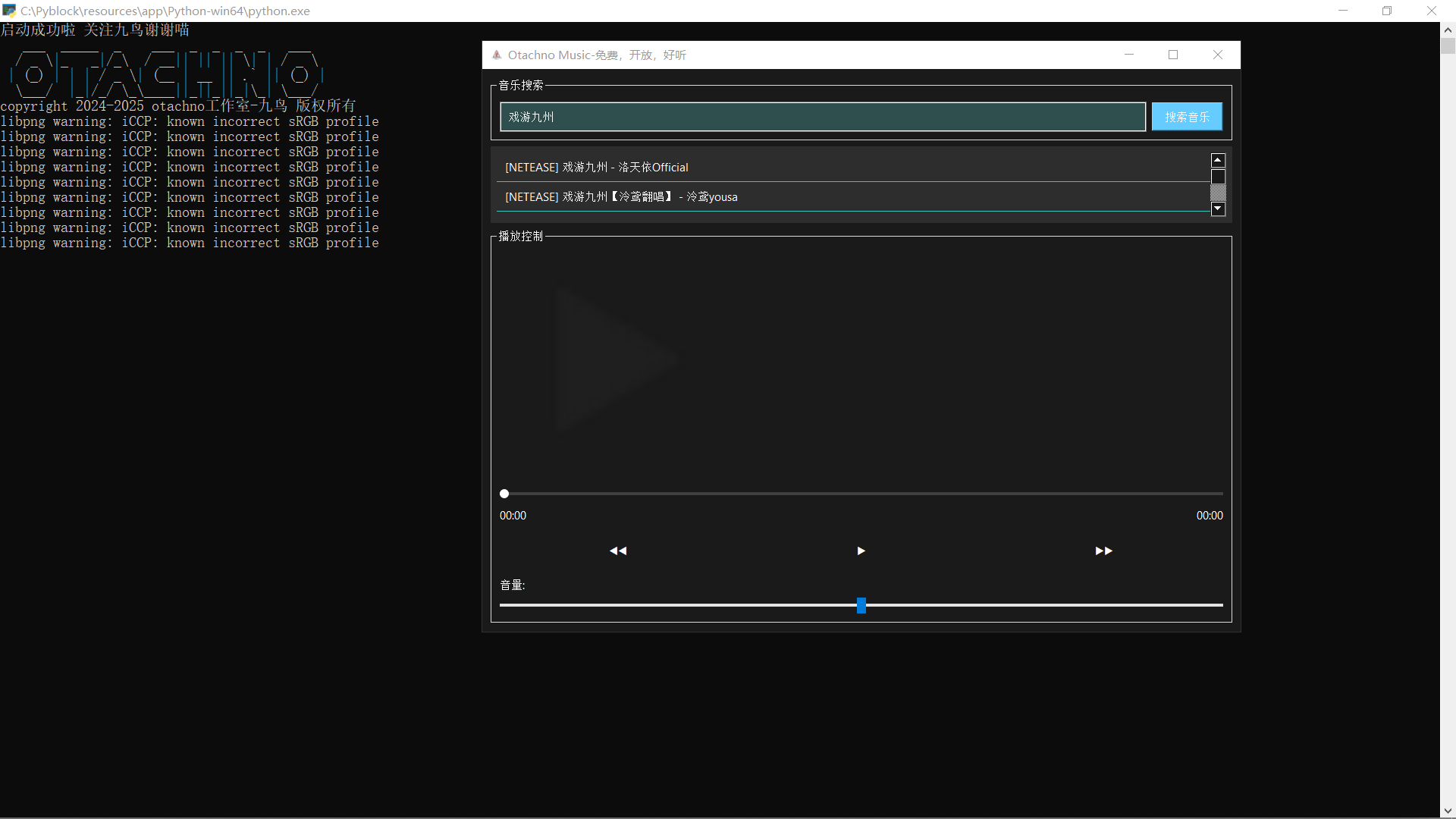Click the python.exe console title icon
This screenshot has height=819, width=1456.
coord(9,11)
